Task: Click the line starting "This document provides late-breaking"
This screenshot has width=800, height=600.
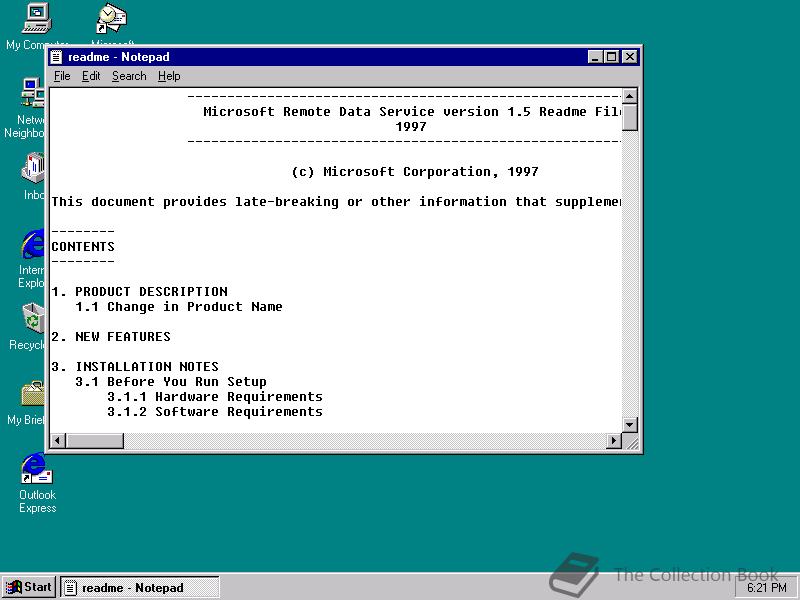Action: (336, 202)
